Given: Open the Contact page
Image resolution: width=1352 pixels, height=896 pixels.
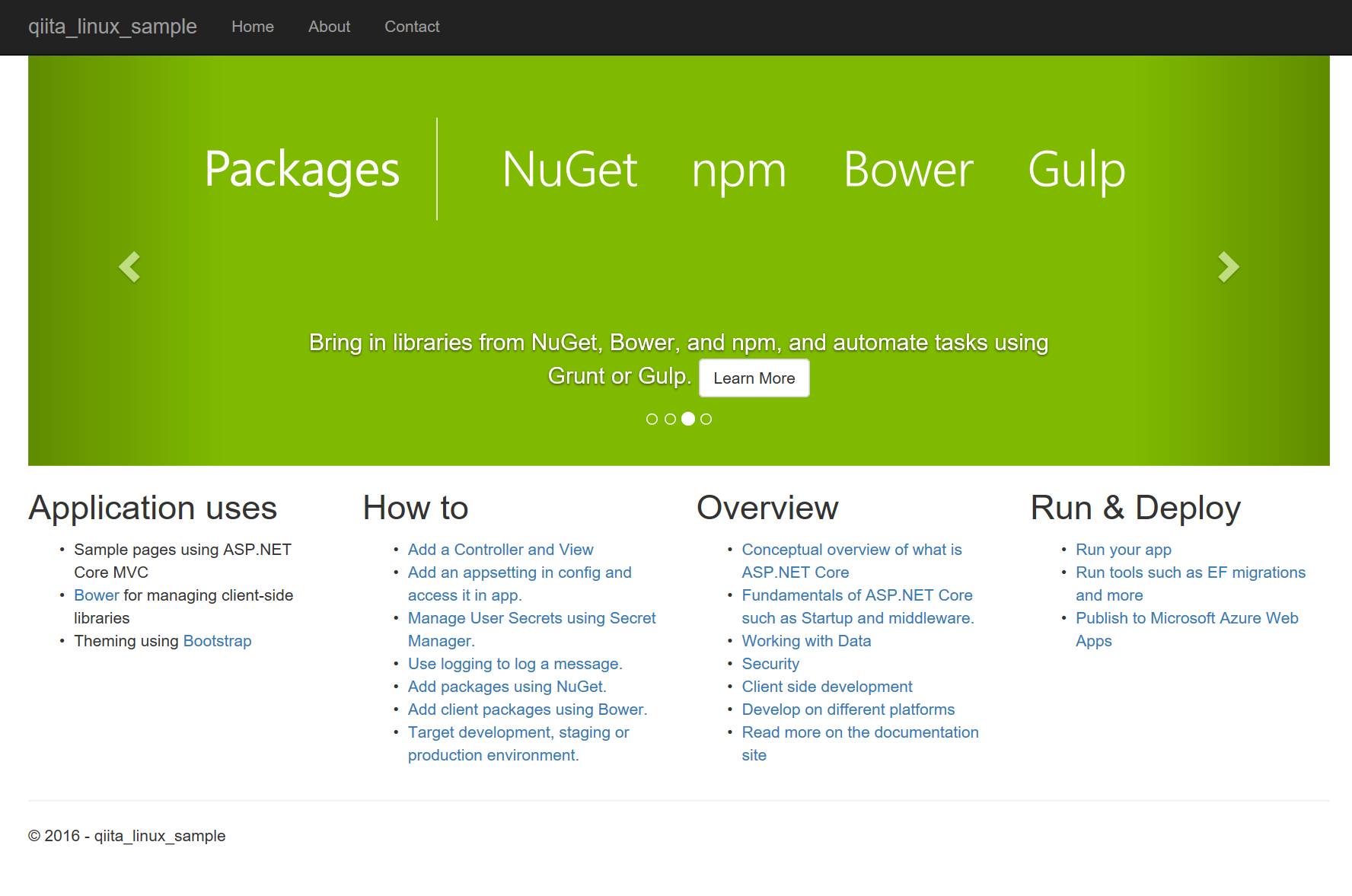Looking at the screenshot, I should 412,27.
